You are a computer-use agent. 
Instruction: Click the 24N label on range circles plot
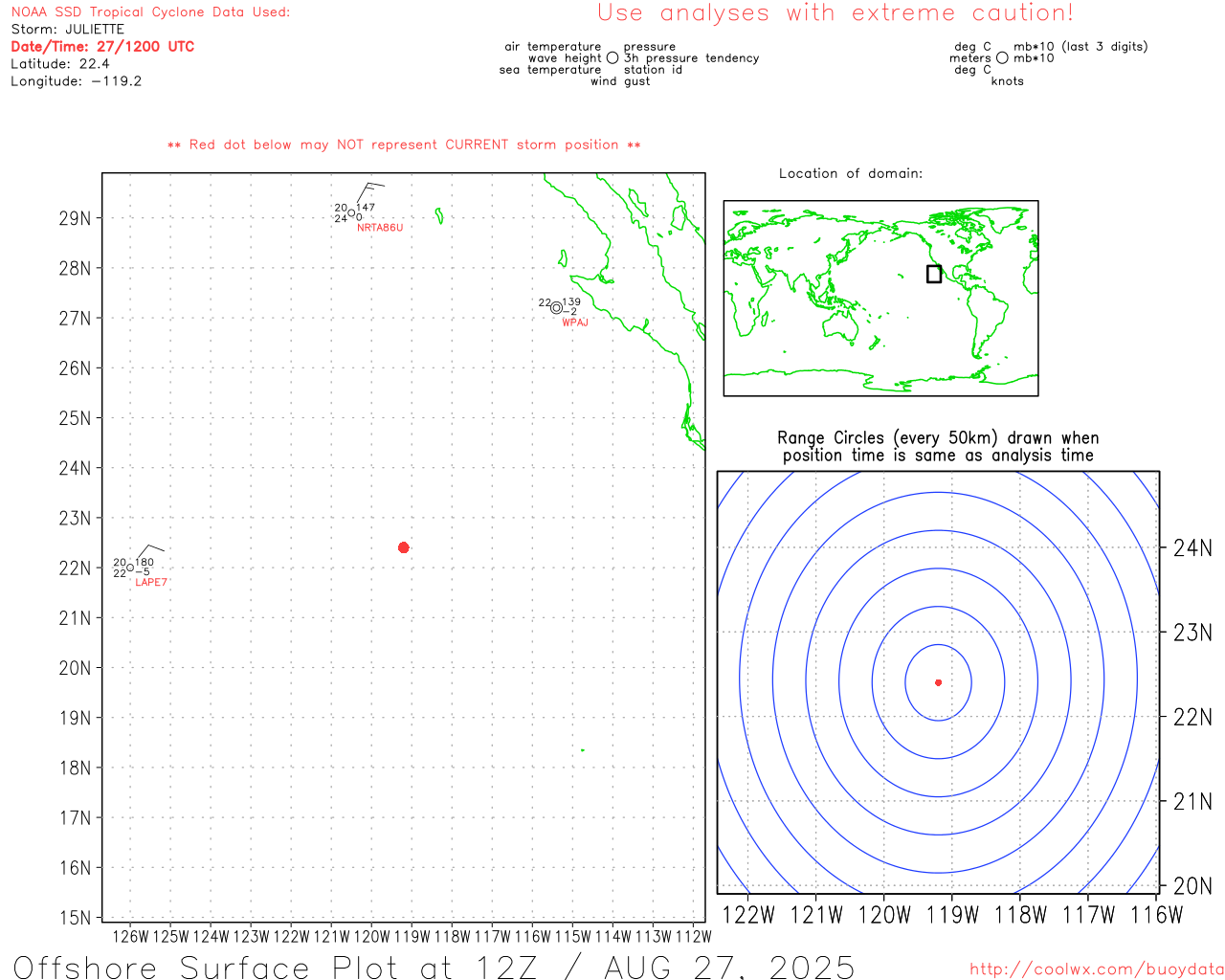1192,548
